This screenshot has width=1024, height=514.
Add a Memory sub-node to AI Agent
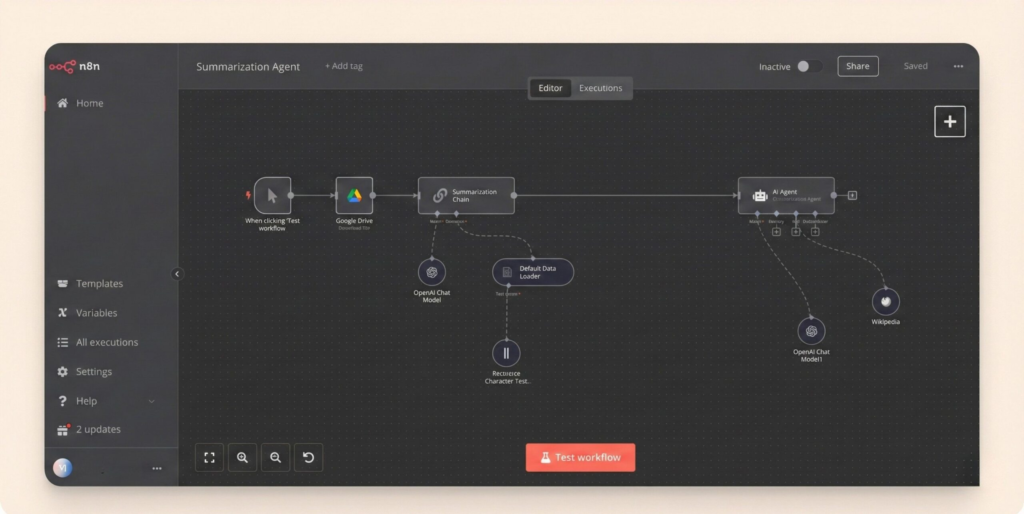776,232
